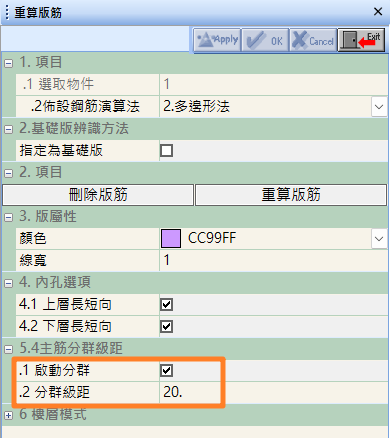
Task: Click the 刪除版筋 button
Action: (98, 195)
